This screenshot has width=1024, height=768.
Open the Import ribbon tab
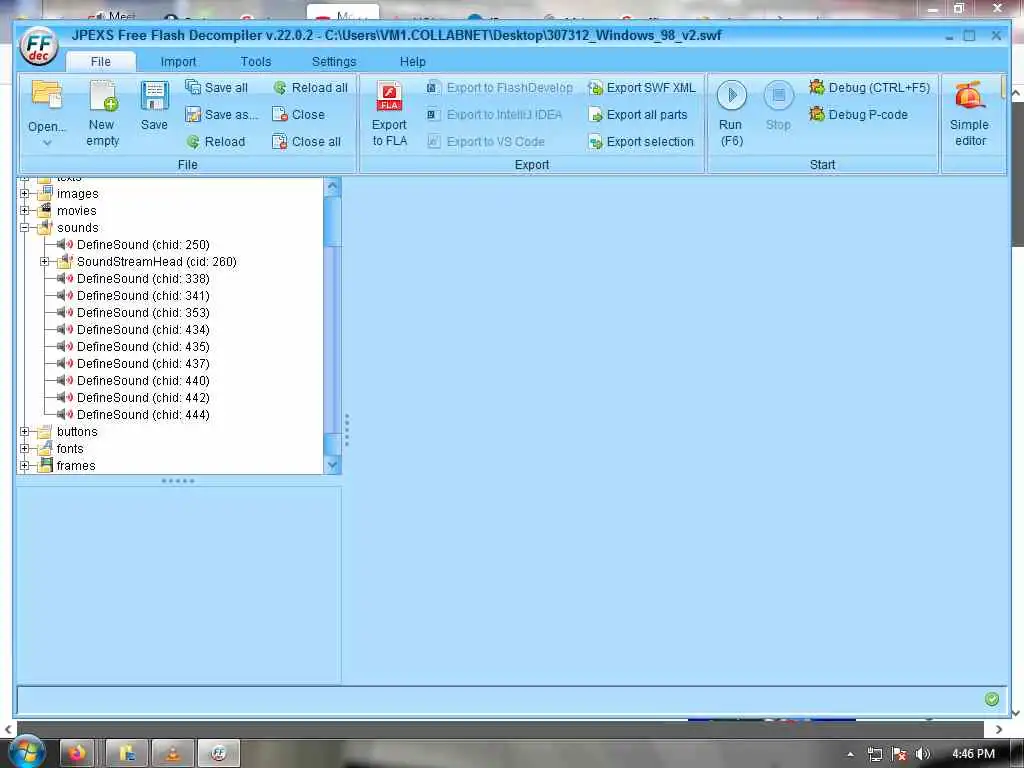tap(178, 61)
